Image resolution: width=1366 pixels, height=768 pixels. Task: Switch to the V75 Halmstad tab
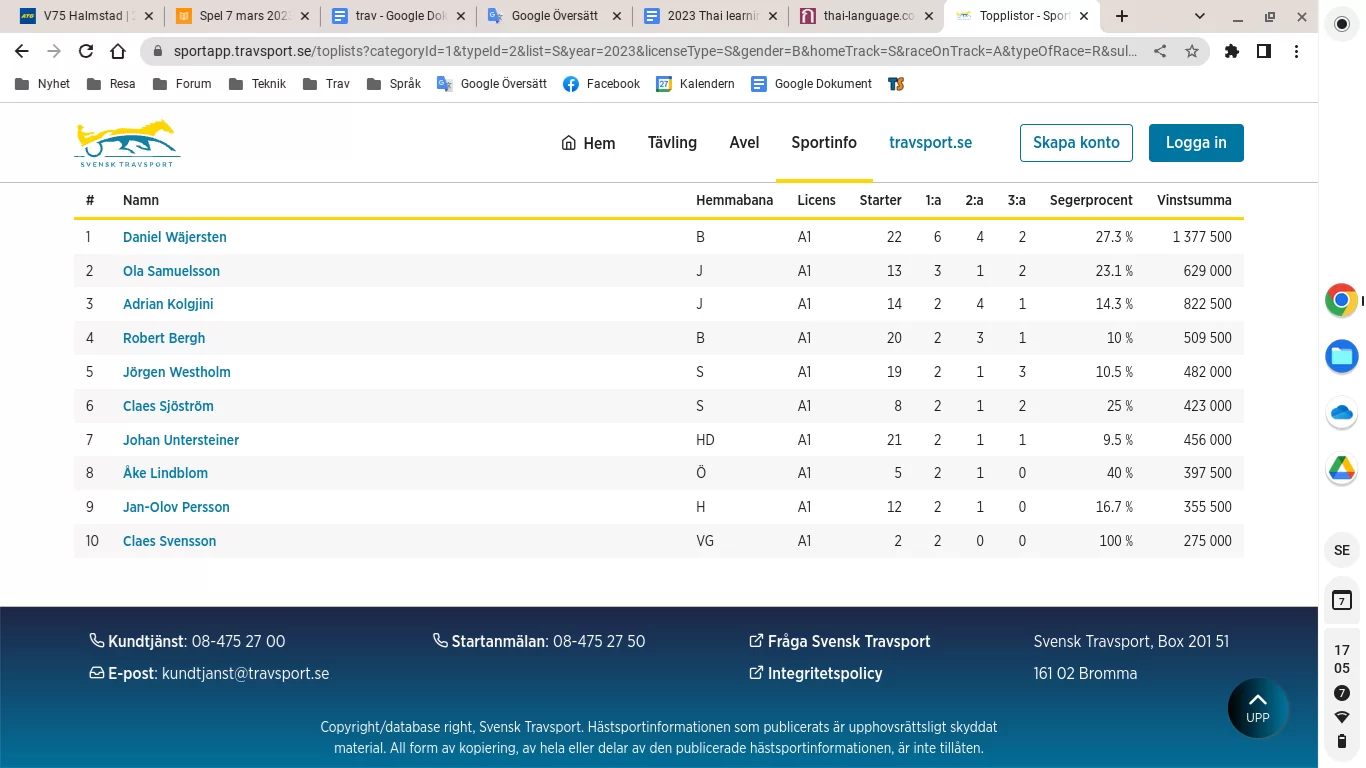[83, 16]
